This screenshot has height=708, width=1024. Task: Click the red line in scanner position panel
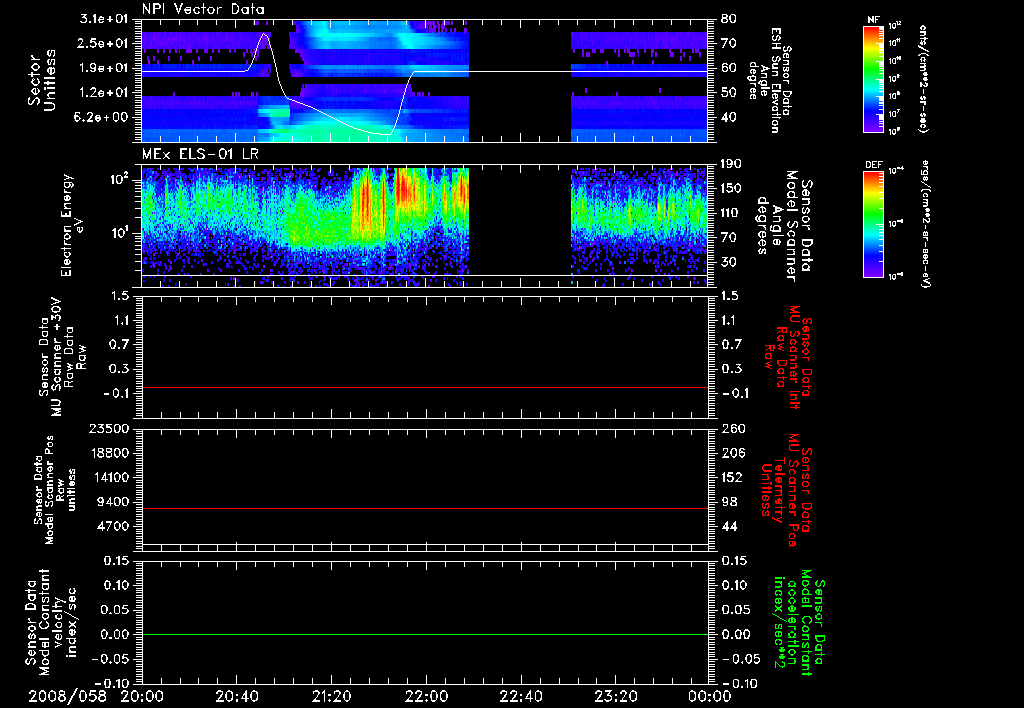(x=425, y=508)
